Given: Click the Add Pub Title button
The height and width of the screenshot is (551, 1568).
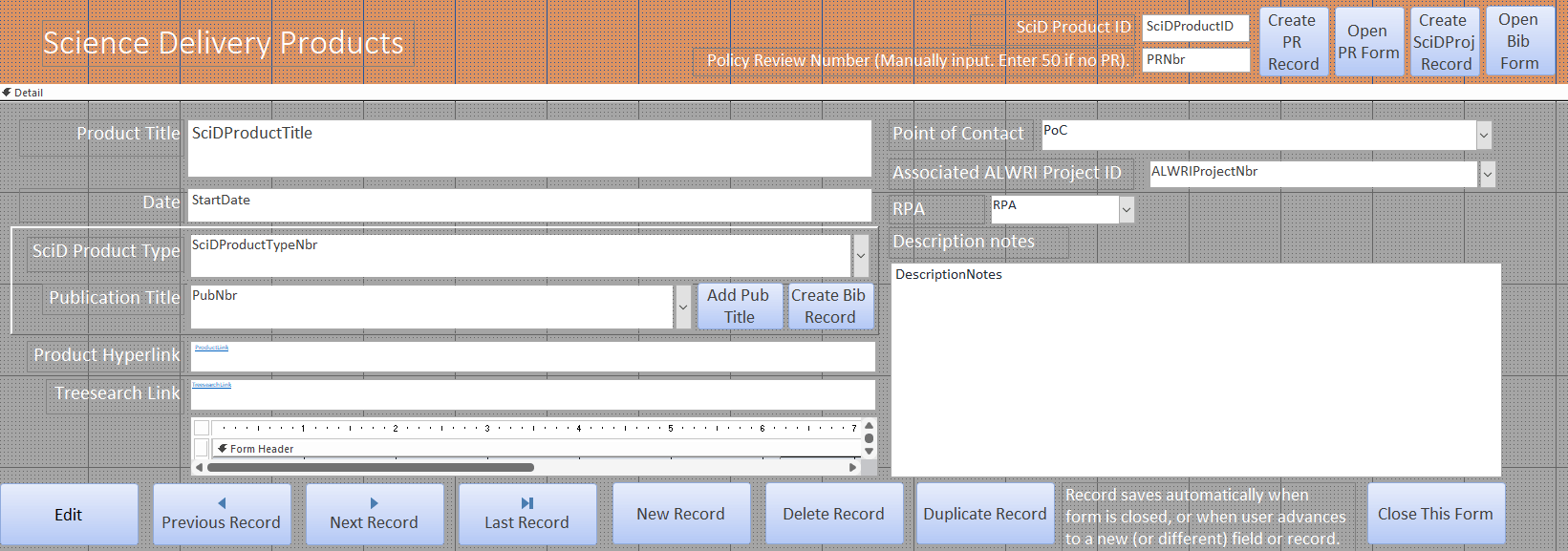Looking at the screenshot, I should click(x=739, y=307).
